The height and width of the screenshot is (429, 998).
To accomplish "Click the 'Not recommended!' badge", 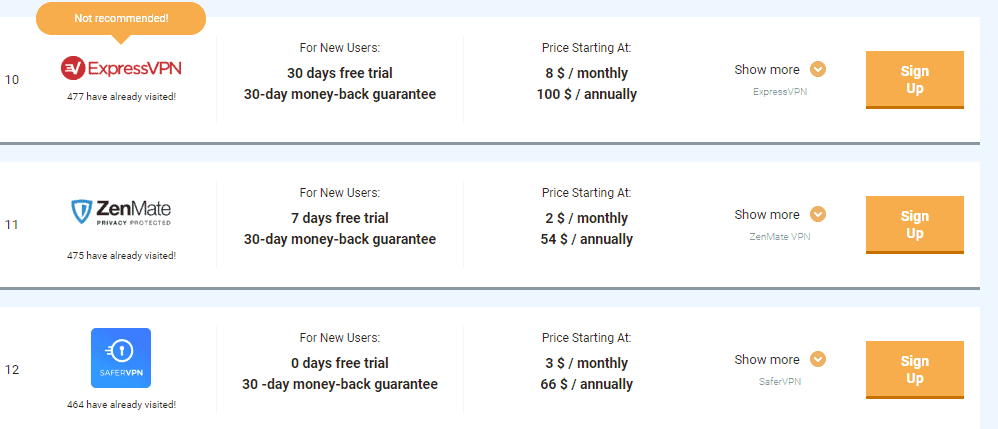I will pos(121,19).
